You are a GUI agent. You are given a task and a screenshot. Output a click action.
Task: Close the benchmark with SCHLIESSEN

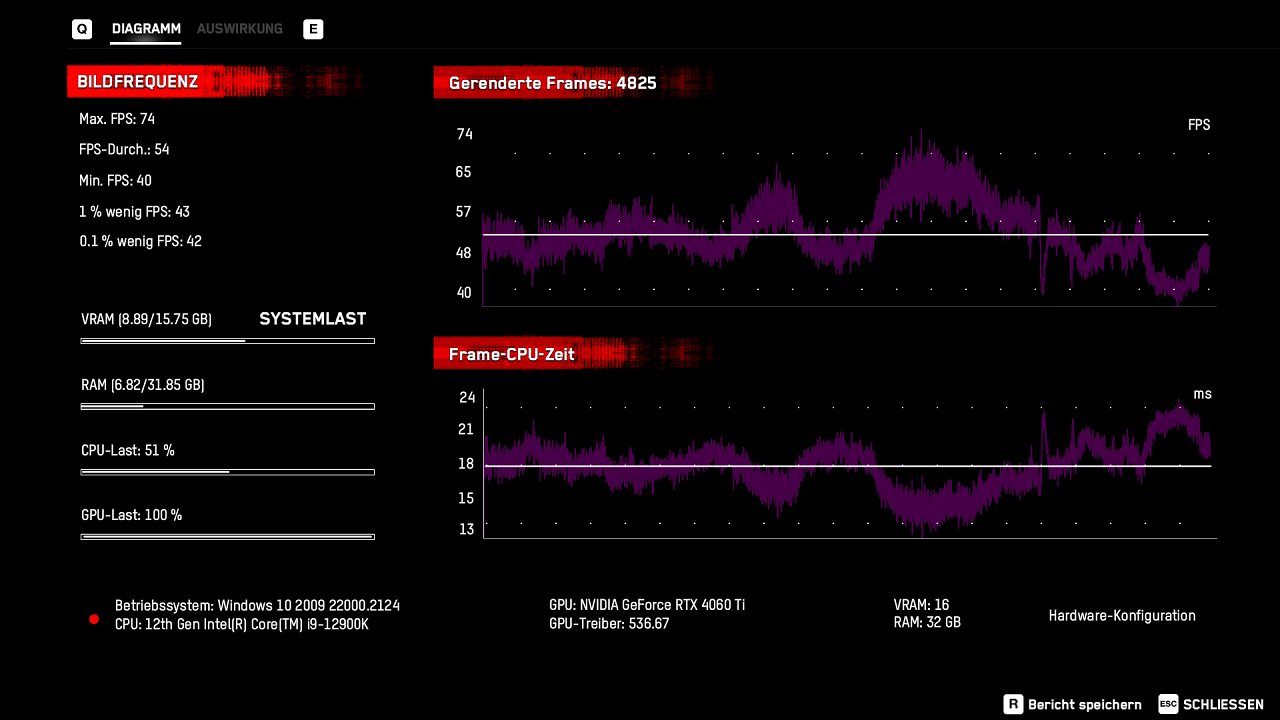tap(1223, 705)
